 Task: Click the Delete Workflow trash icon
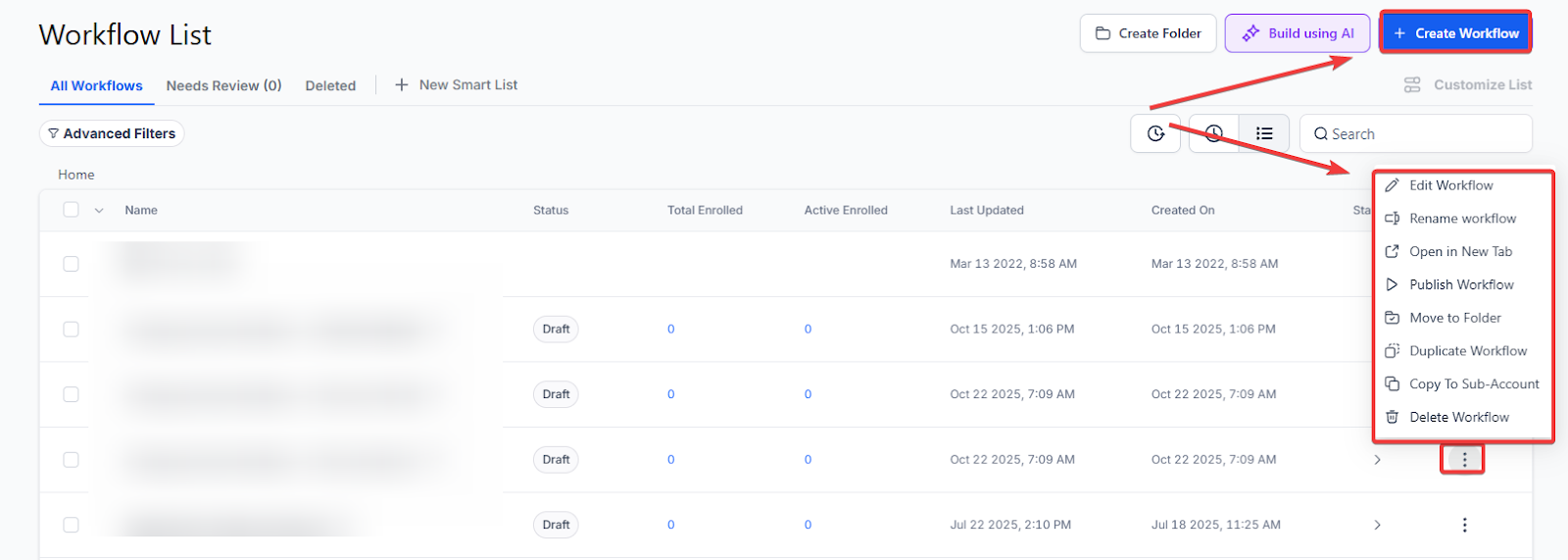[x=1392, y=417]
